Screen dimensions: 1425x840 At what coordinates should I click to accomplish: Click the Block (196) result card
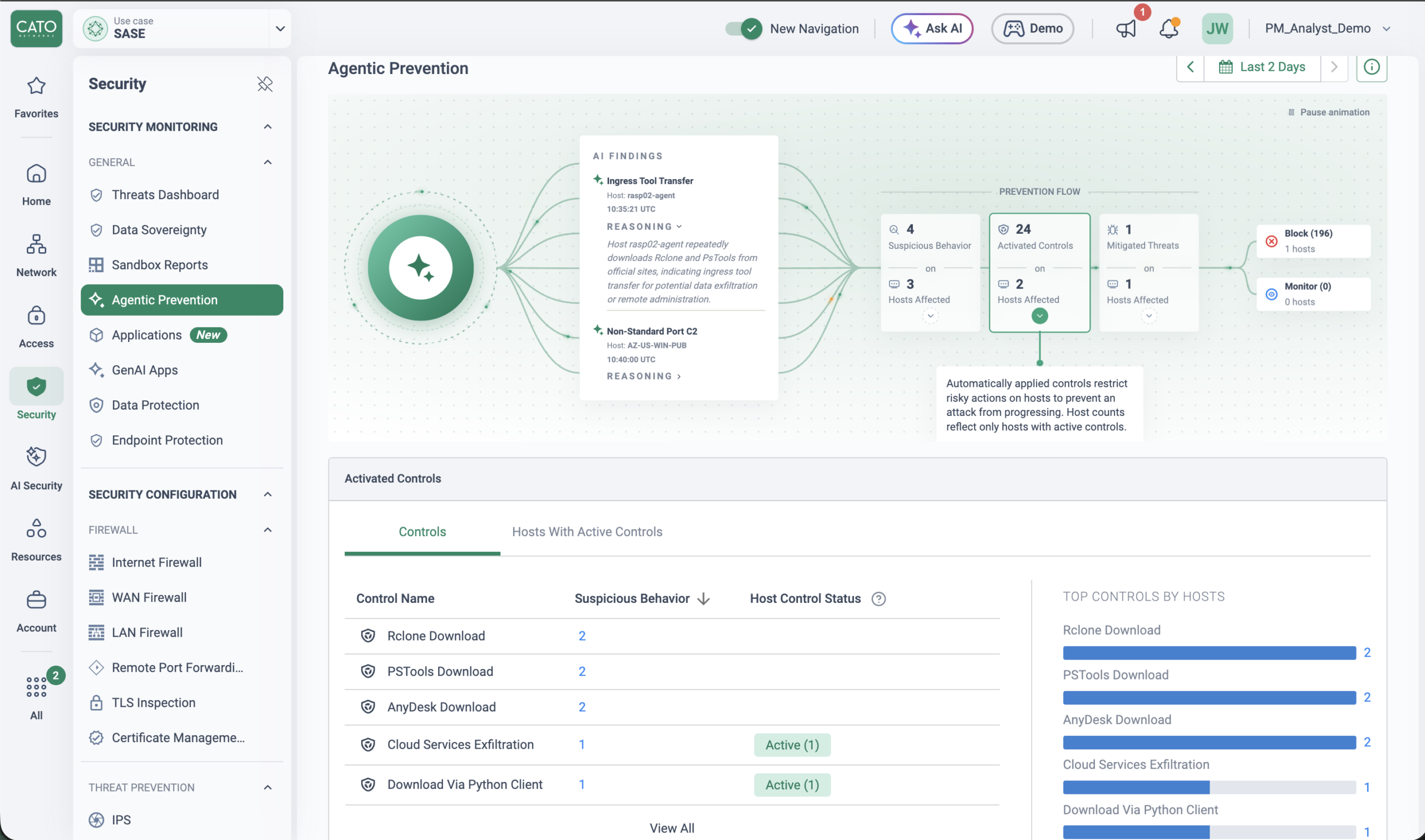coord(1314,241)
